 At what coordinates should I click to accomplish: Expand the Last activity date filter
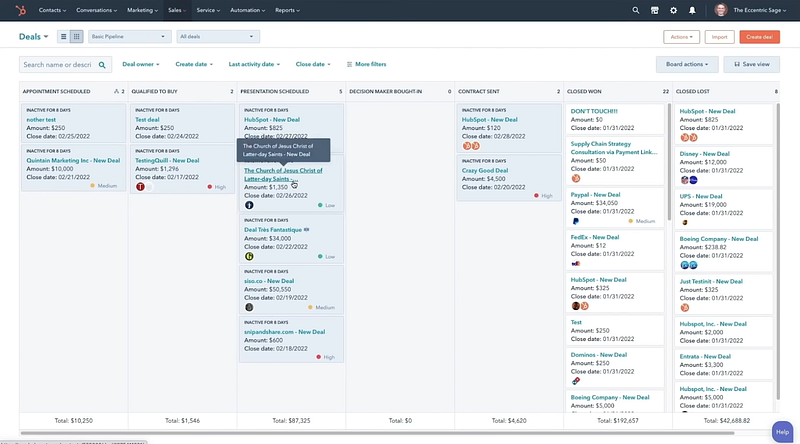(x=254, y=64)
